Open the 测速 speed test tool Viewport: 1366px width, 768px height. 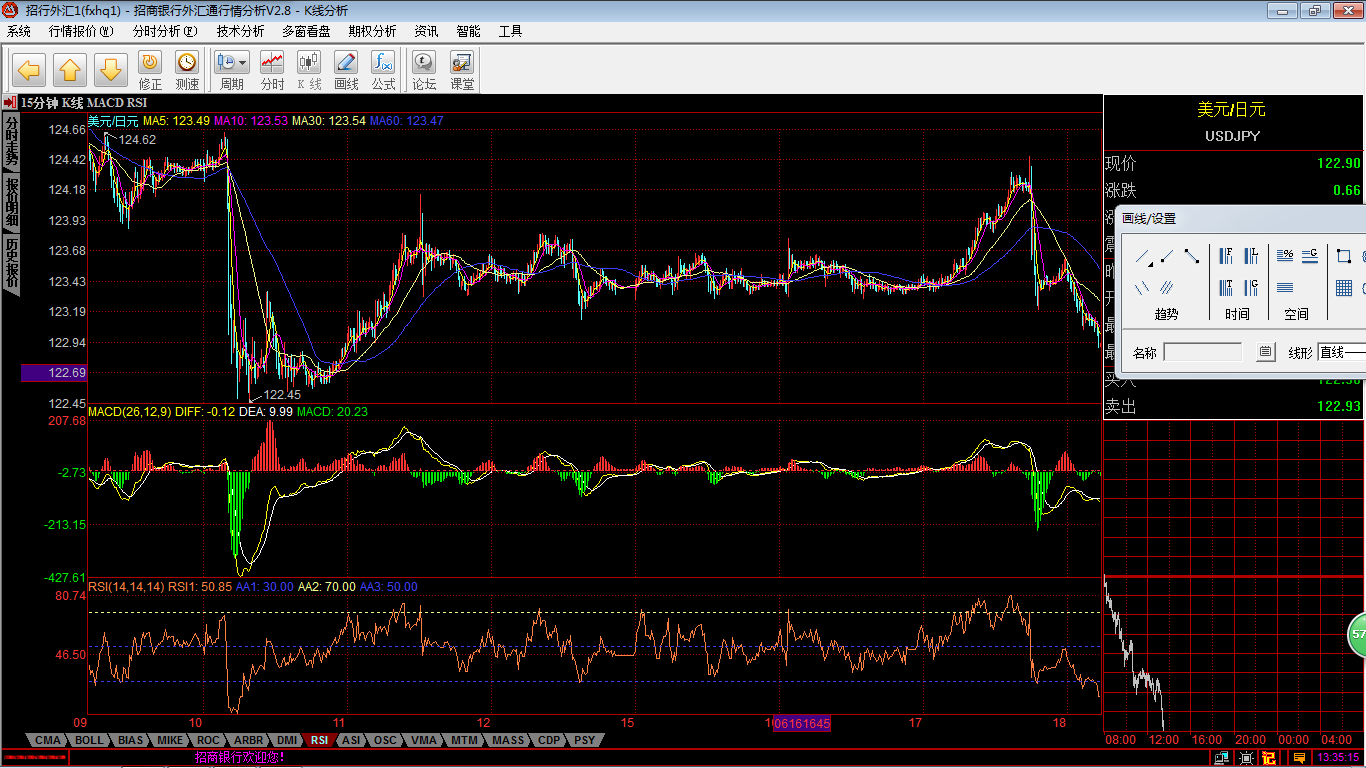[x=187, y=71]
